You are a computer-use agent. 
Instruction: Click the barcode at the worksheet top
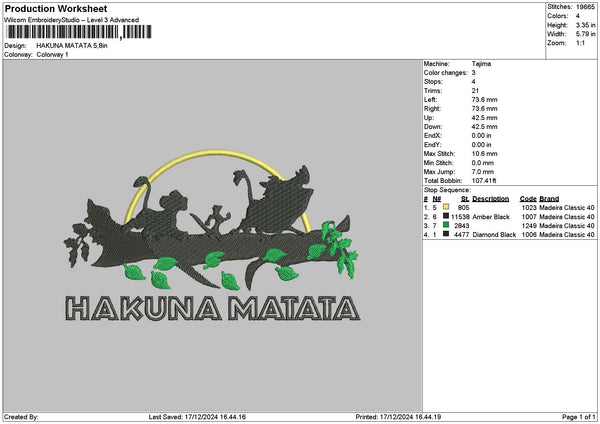coord(79,32)
